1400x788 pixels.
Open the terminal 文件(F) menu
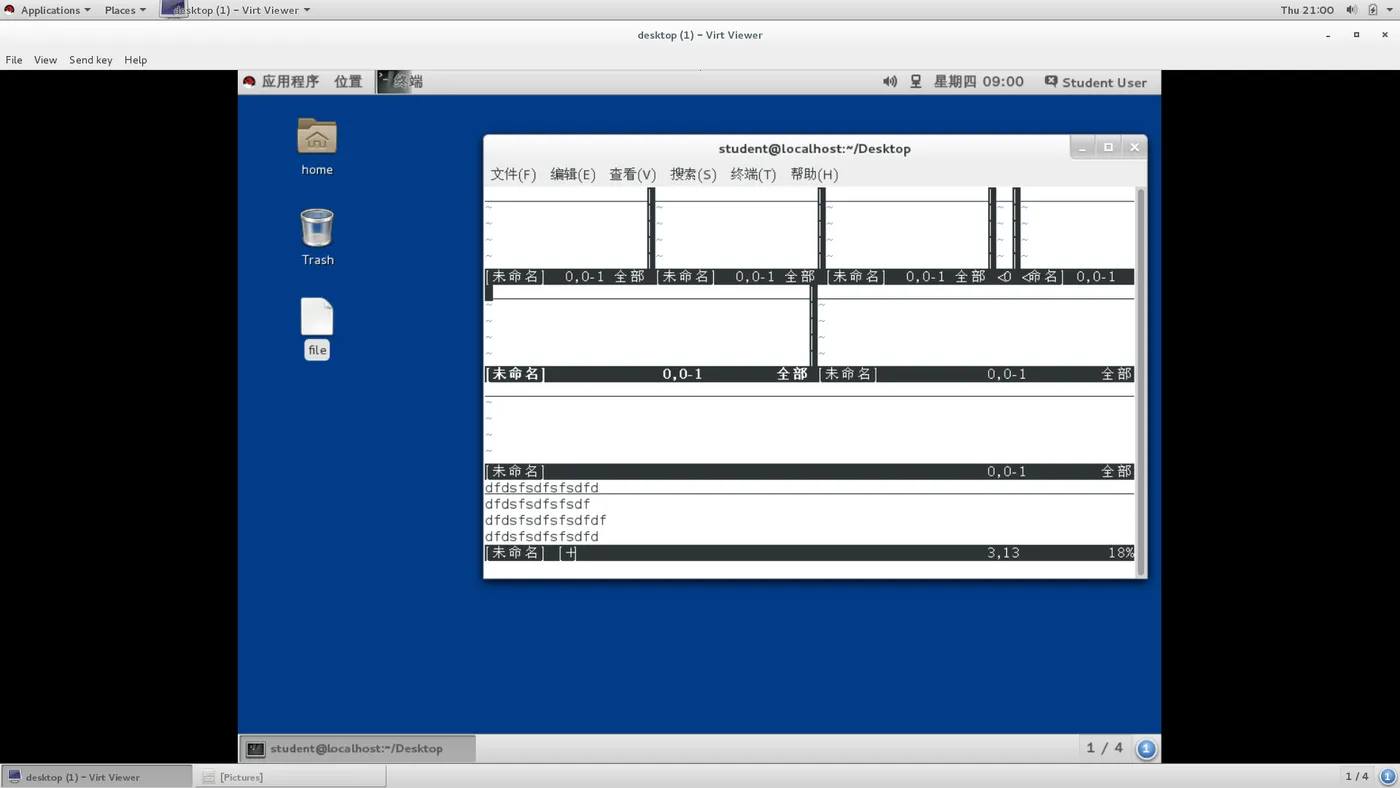pos(513,174)
